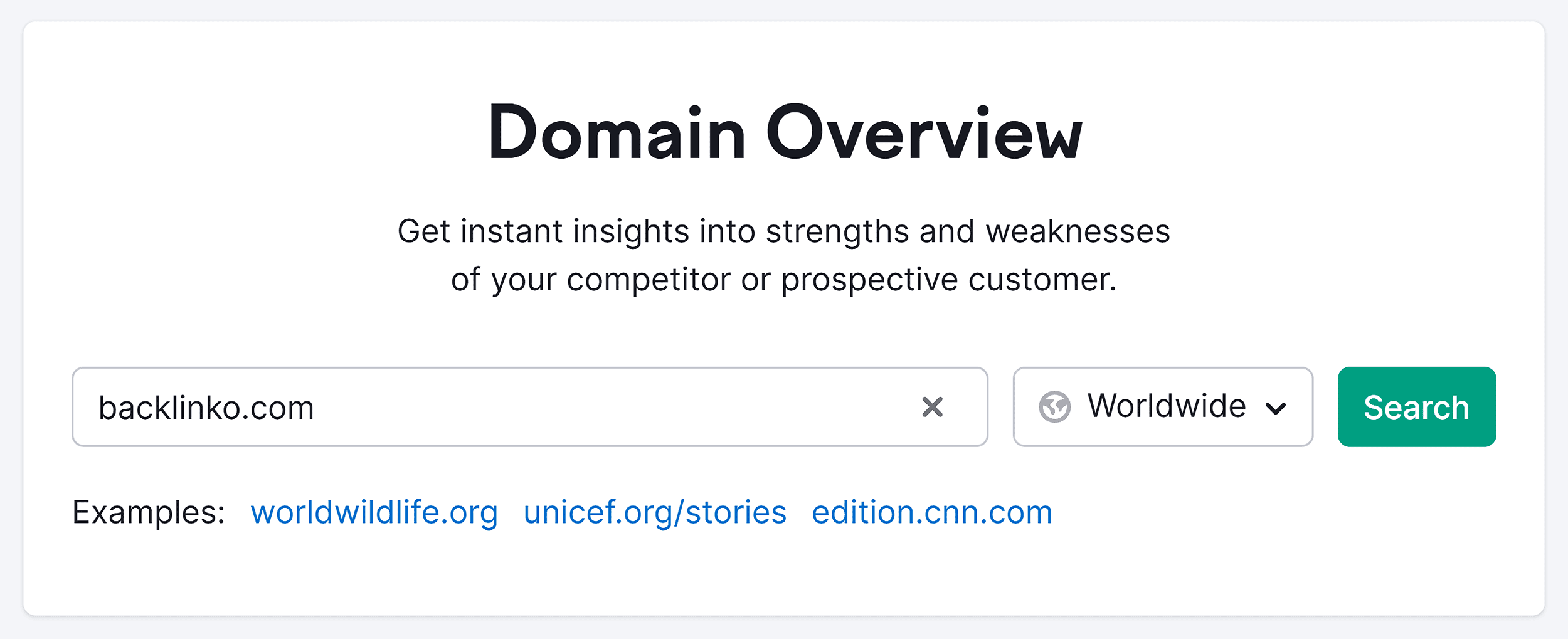Viewport: 1568px width, 639px height.
Task: Click the words "prospective customer" in the subtitle
Action: (x=948, y=279)
